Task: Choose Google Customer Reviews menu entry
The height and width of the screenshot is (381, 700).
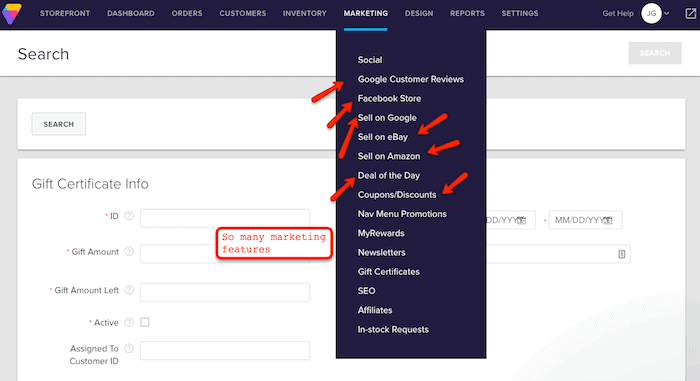Action: pyautogui.click(x=410, y=79)
